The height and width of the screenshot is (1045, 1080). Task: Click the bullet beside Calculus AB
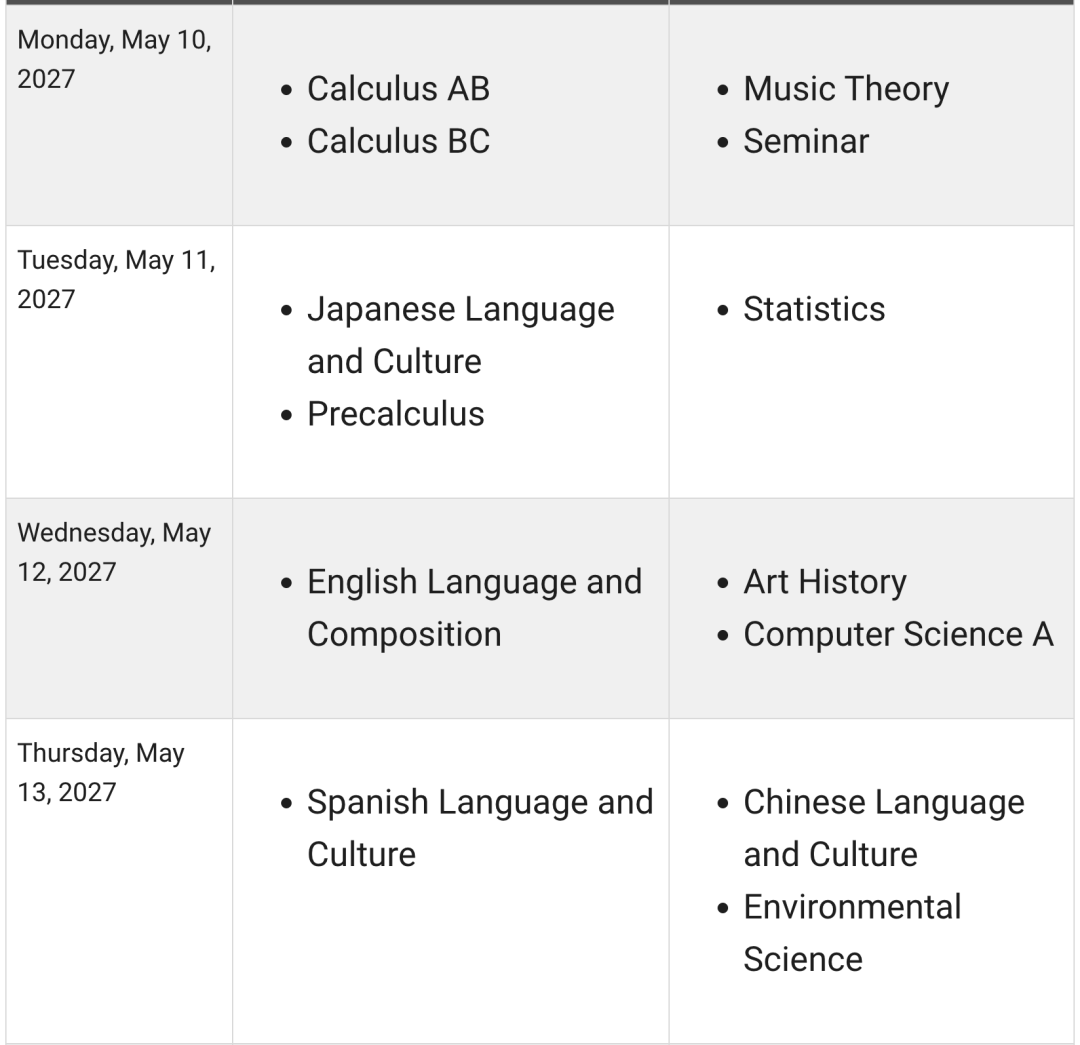(x=287, y=90)
